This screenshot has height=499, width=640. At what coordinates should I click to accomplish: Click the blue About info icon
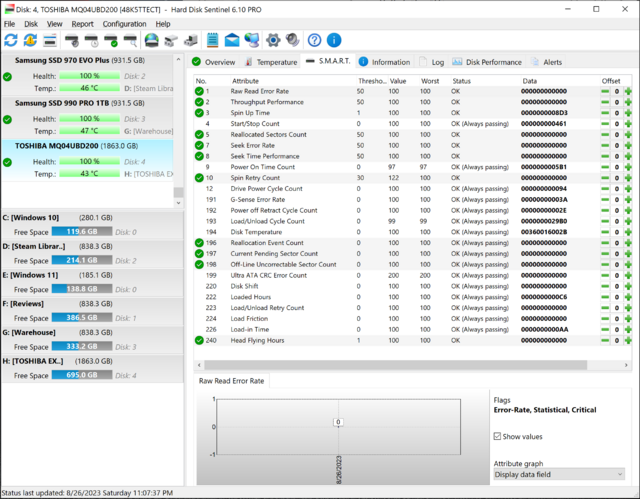pos(334,40)
